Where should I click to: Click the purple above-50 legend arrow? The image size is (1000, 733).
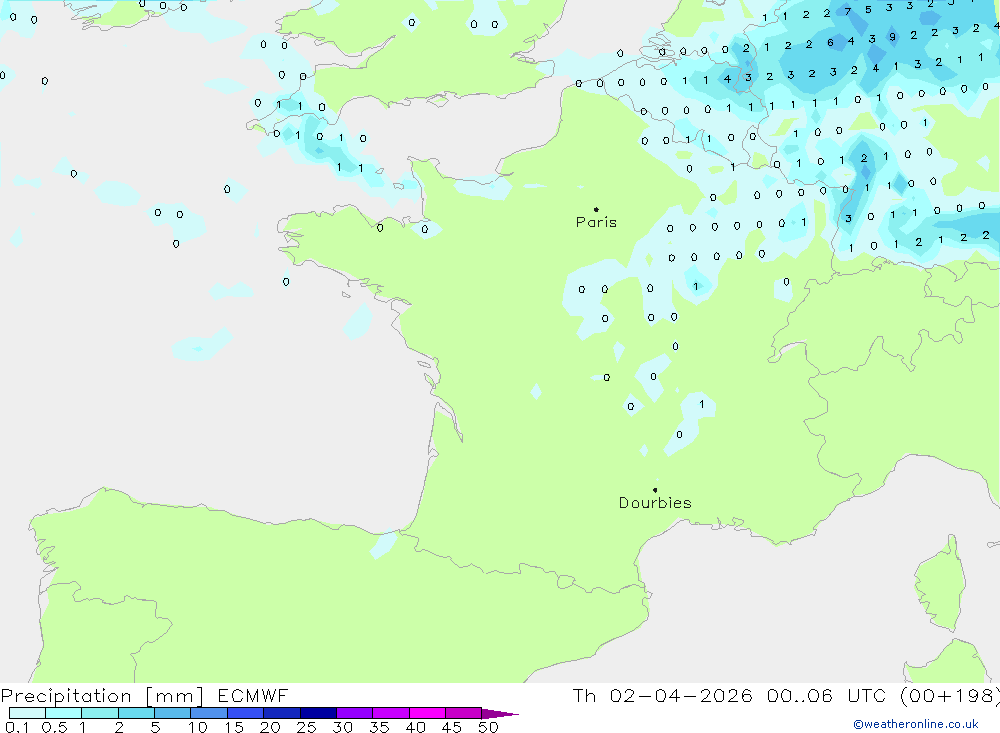coord(499,714)
